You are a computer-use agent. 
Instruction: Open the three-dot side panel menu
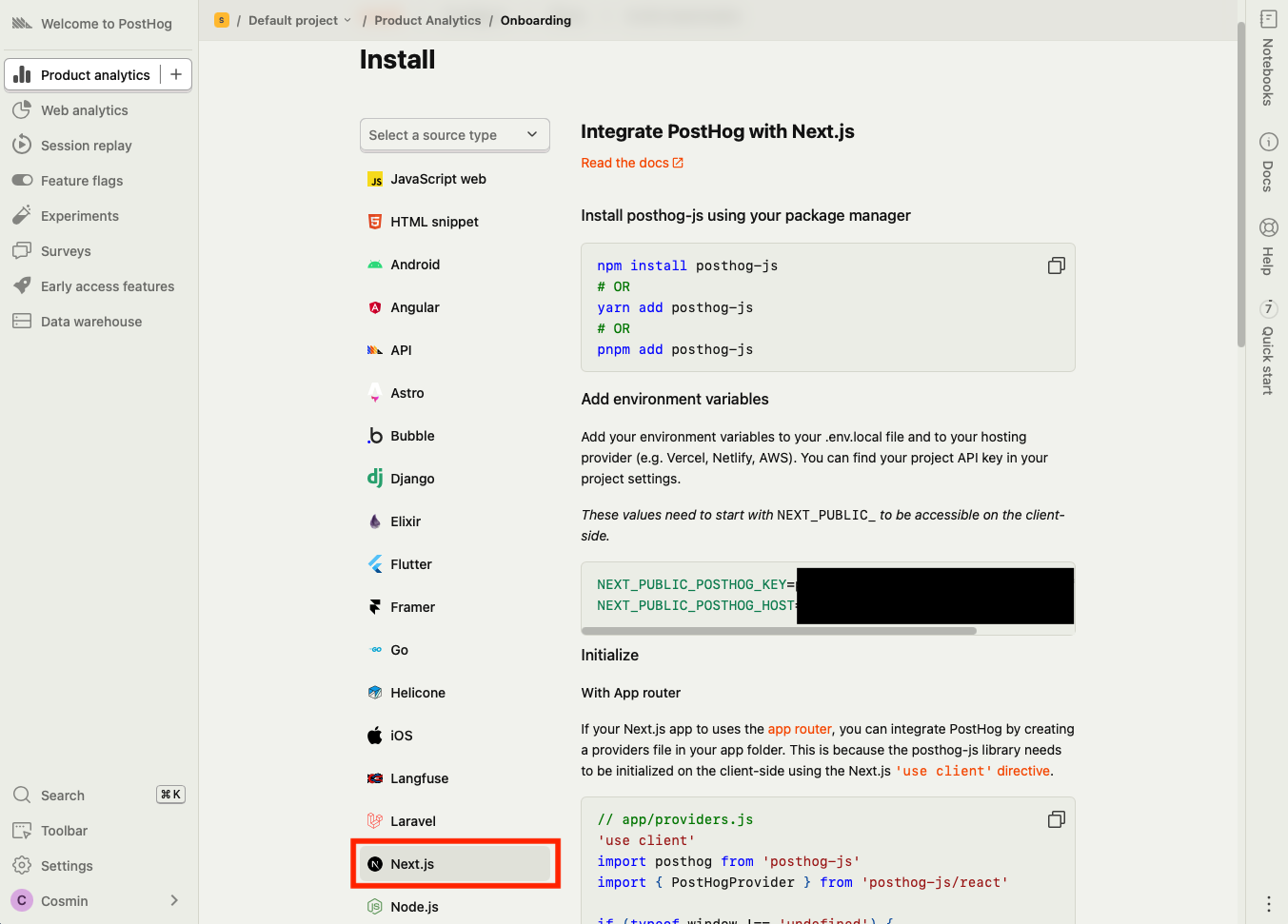click(1268, 903)
